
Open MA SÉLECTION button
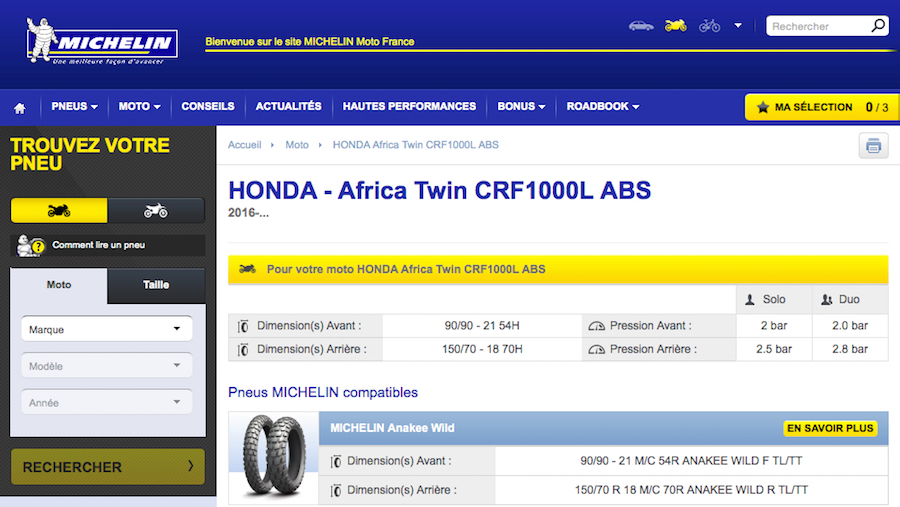click(x=822, y=107)
